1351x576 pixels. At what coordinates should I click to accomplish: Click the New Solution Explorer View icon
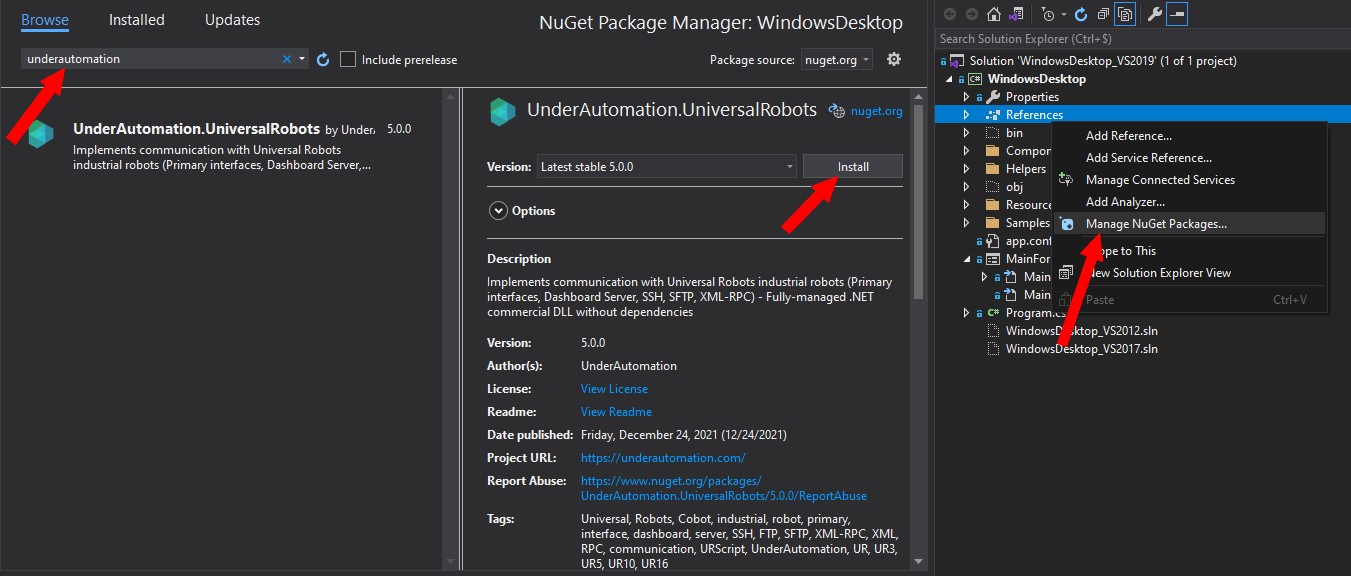pos(1066,272)
